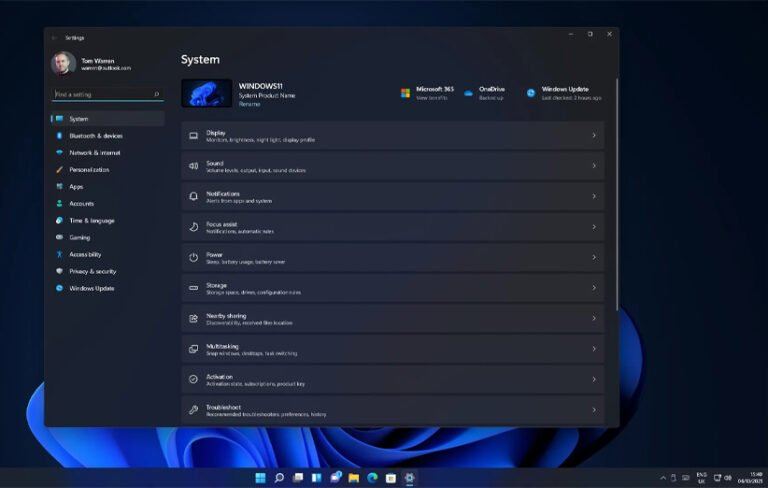Expand the Nearby sharing row chevron
Screen dimensions: 768x488
593,319
